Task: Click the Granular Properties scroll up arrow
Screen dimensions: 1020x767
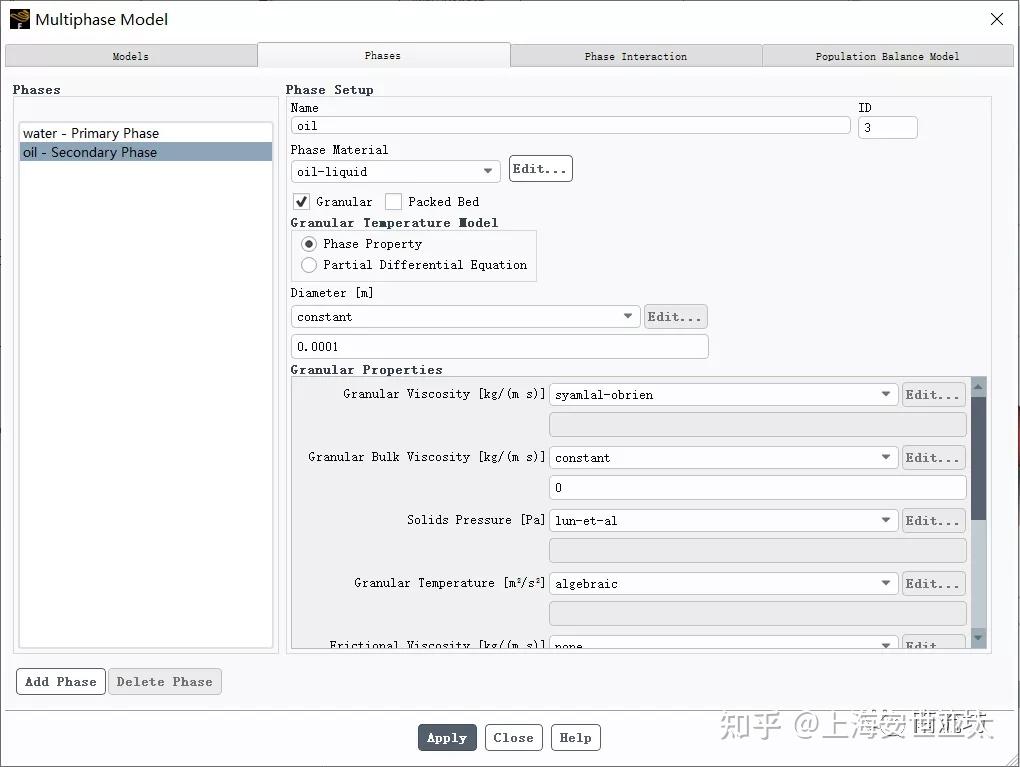Action: (x=978, y=386)
